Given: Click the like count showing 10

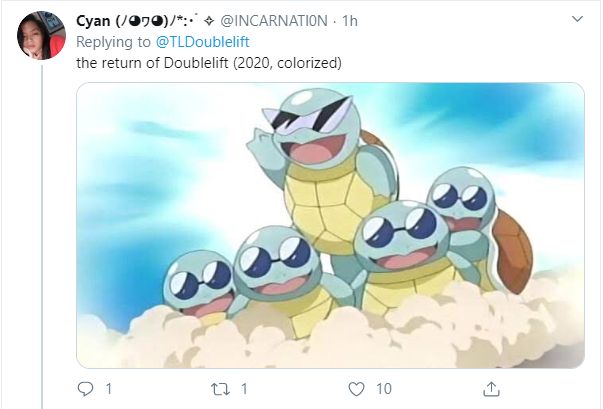Looking at the screenshot, I should (383, 388).
